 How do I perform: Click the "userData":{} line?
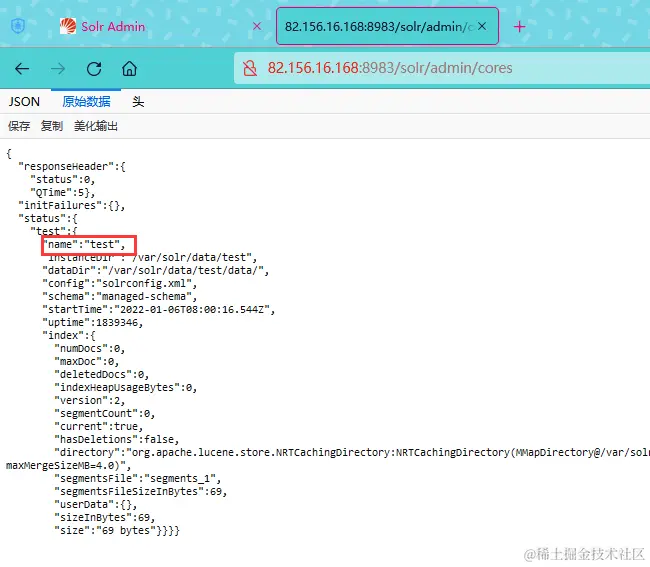tap(95, 505)
